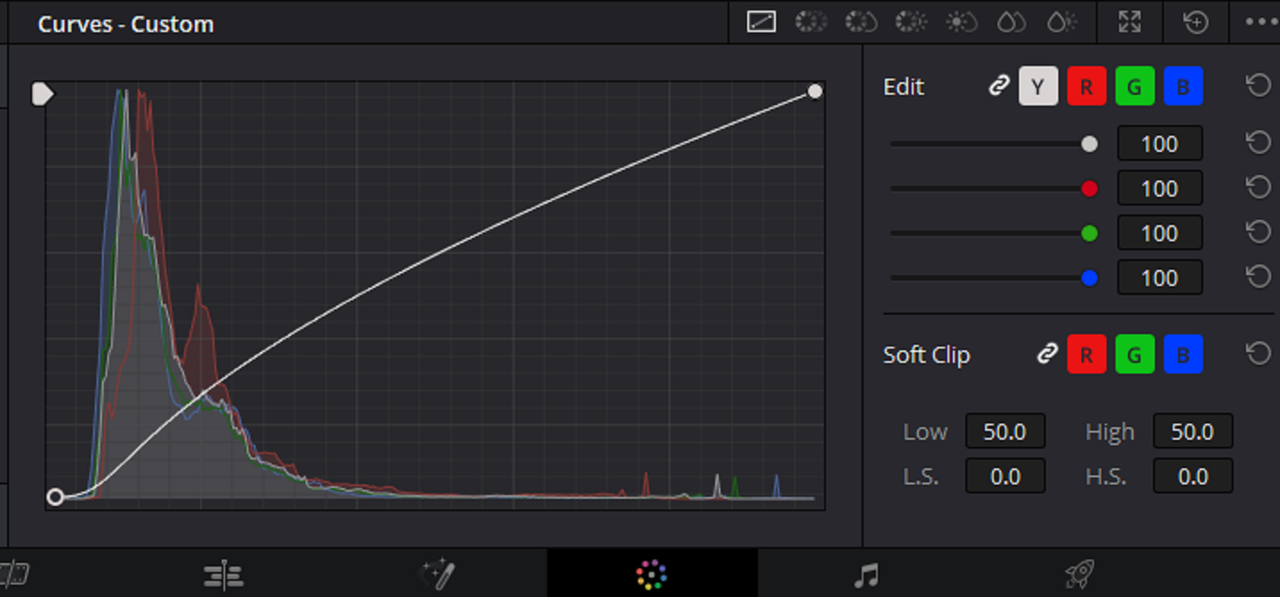Viewport: 1280px width, 597px height.
Task: Reset the Soft Clip settings
Action: click(x=1258, y=353)
